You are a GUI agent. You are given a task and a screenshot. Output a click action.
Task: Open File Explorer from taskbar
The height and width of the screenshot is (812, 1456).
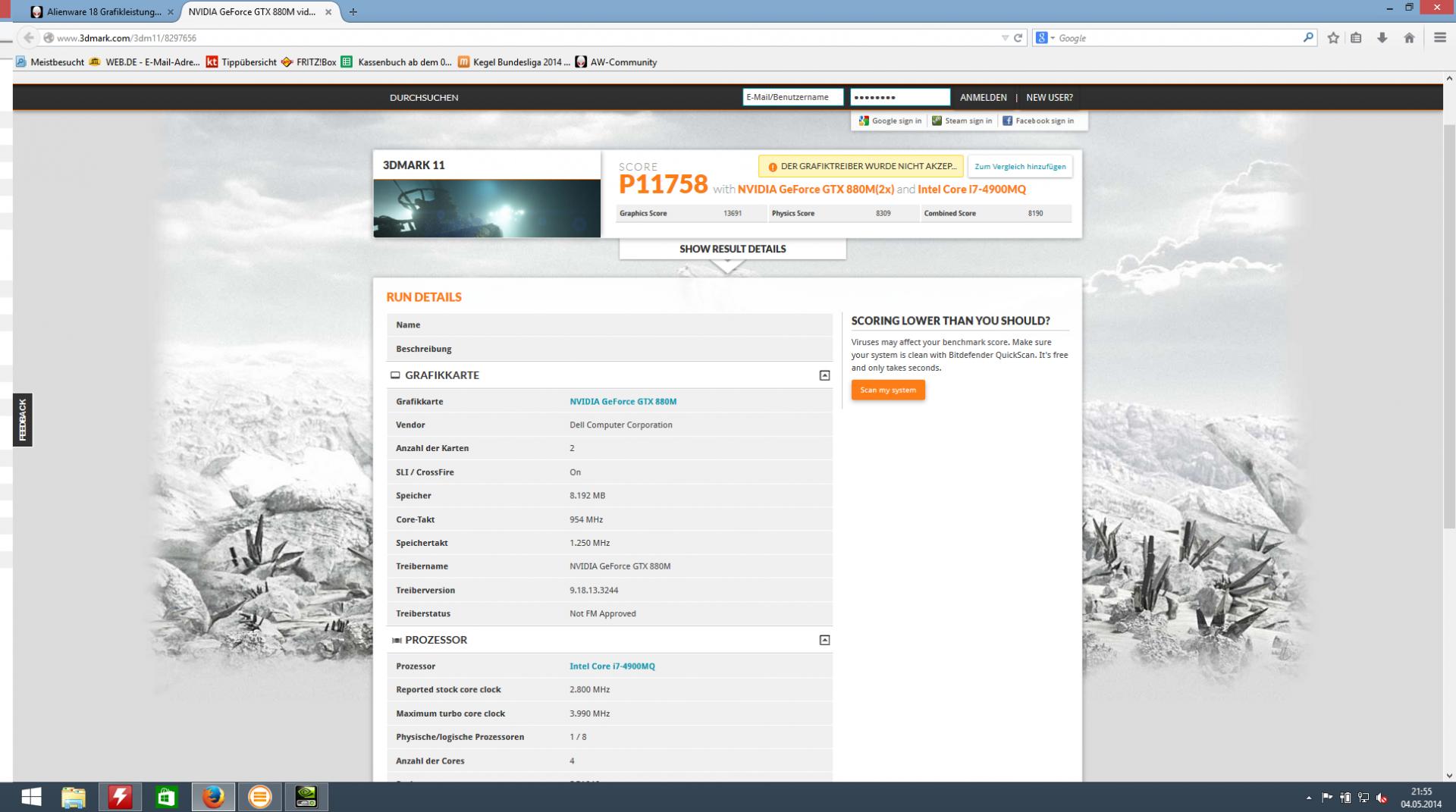(74, 797)
